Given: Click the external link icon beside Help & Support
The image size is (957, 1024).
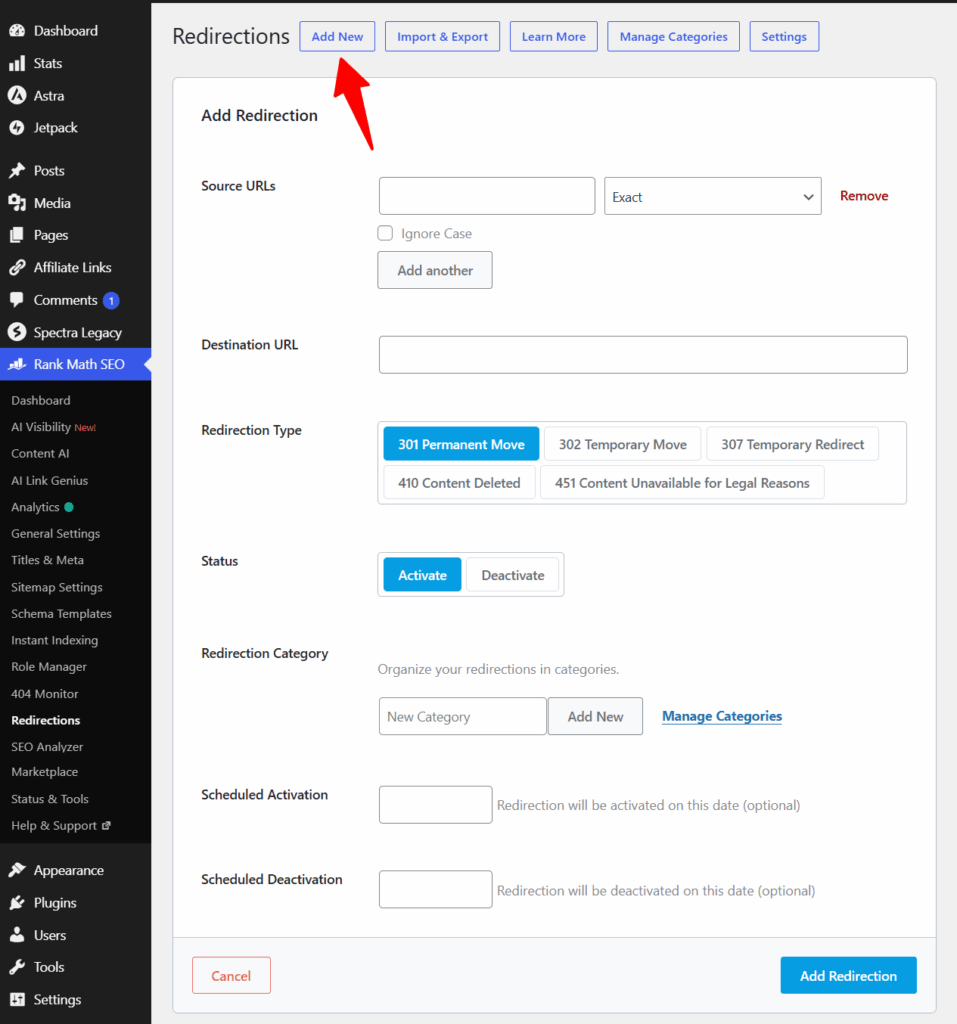Looking at the screenshot, I should (106, 825).
